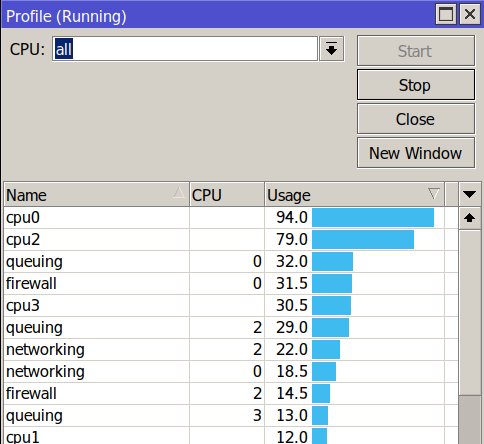This screenshot has height=444, width=484.
Task: Select the firewall row with 14.5 usage
Action: click(x=231, y=394)
